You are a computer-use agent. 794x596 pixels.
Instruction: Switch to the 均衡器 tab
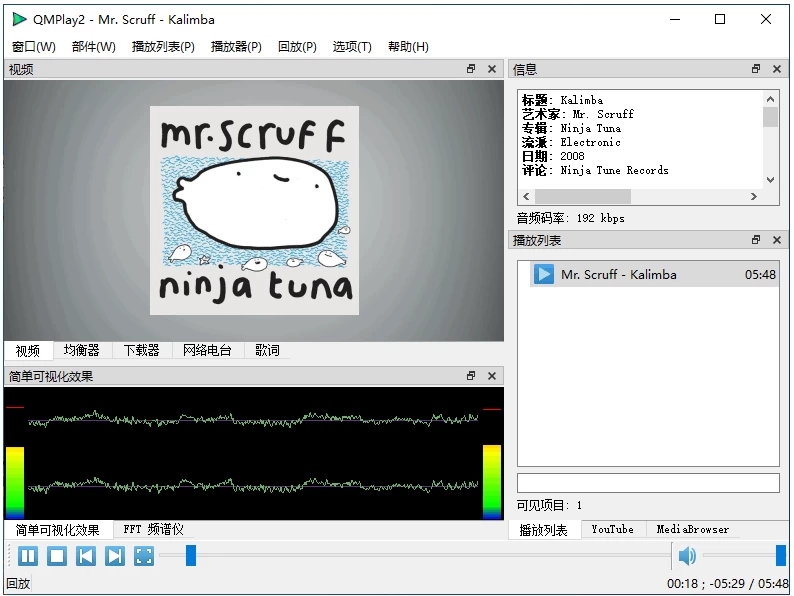tap(82, 350)
